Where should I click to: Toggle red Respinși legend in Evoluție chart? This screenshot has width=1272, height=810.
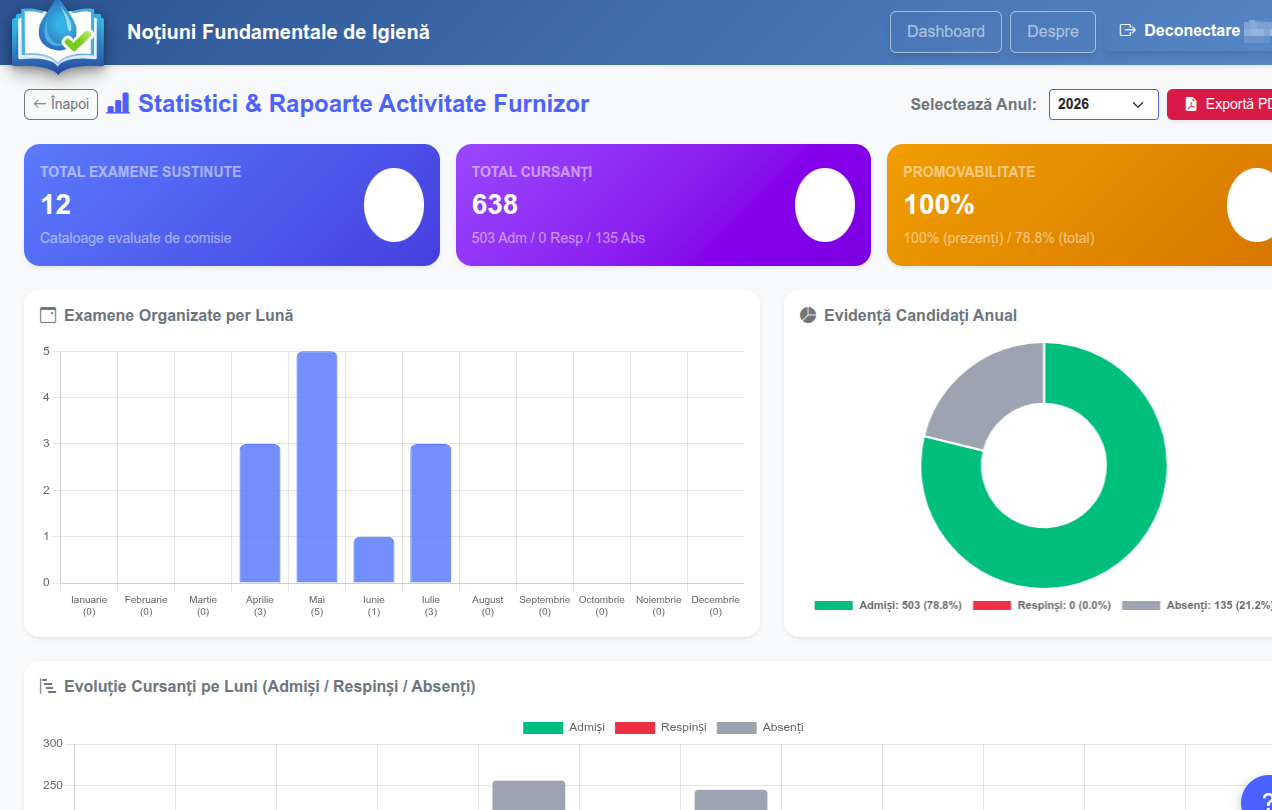click(x=634, y=727)
